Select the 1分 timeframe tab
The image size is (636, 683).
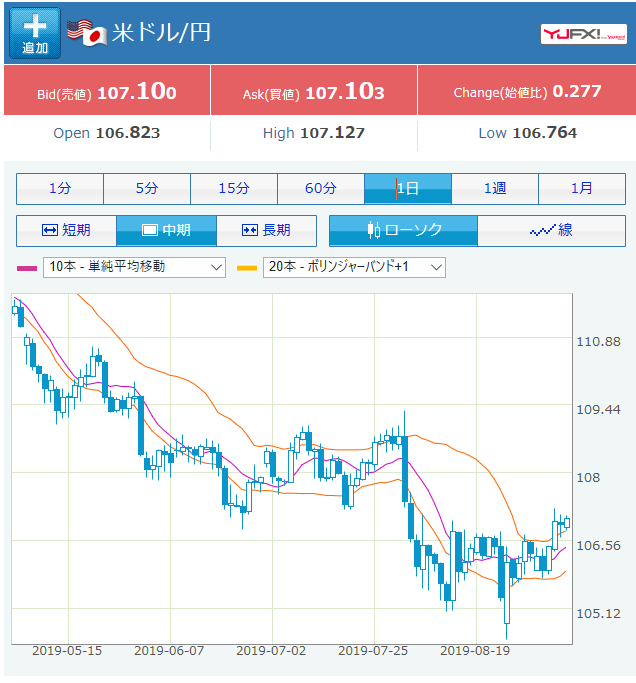(60, 188)
